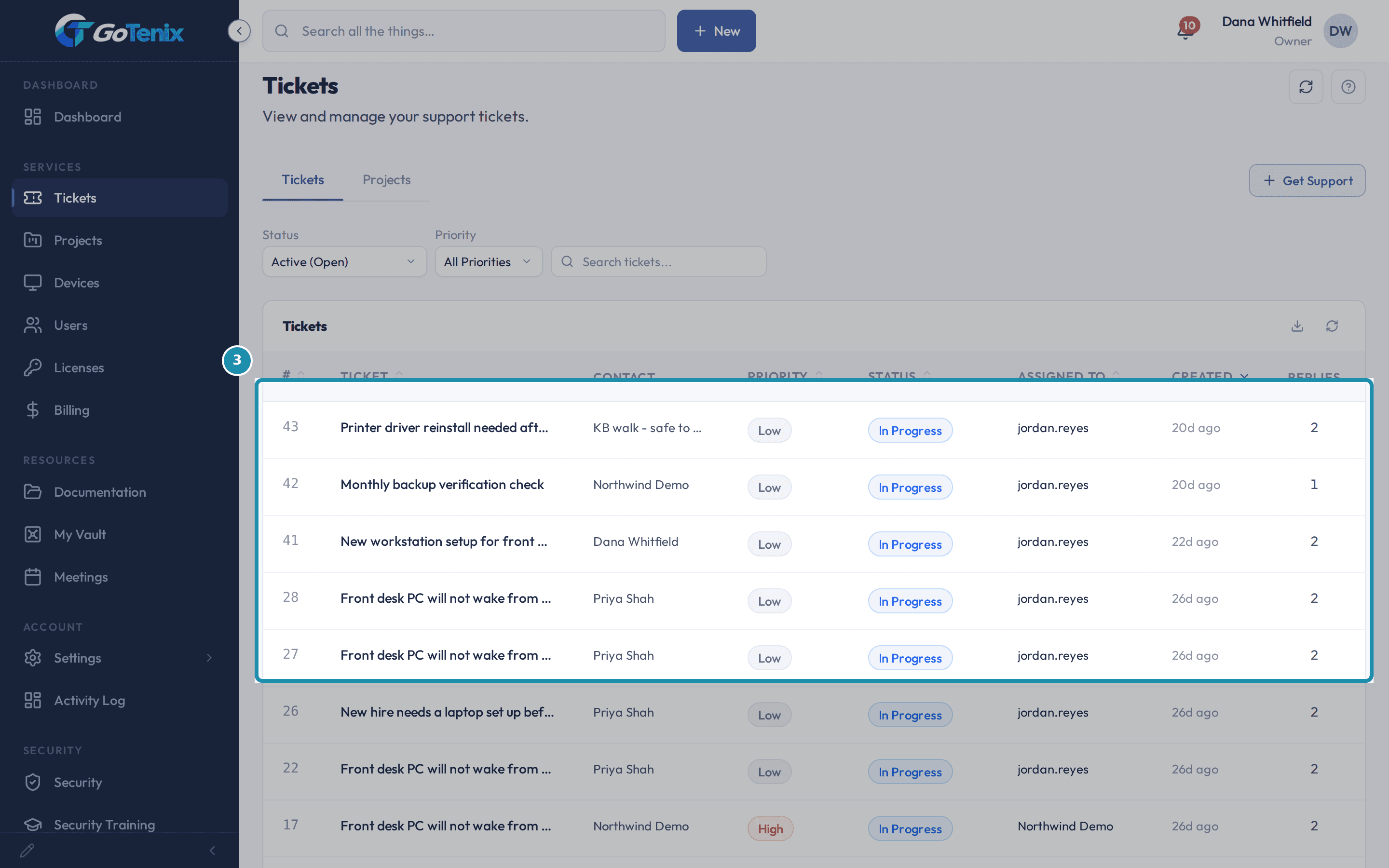Click ticket number 22
Image resolution: width=1389 pixels, height=868 pixels.
point(290,768)
